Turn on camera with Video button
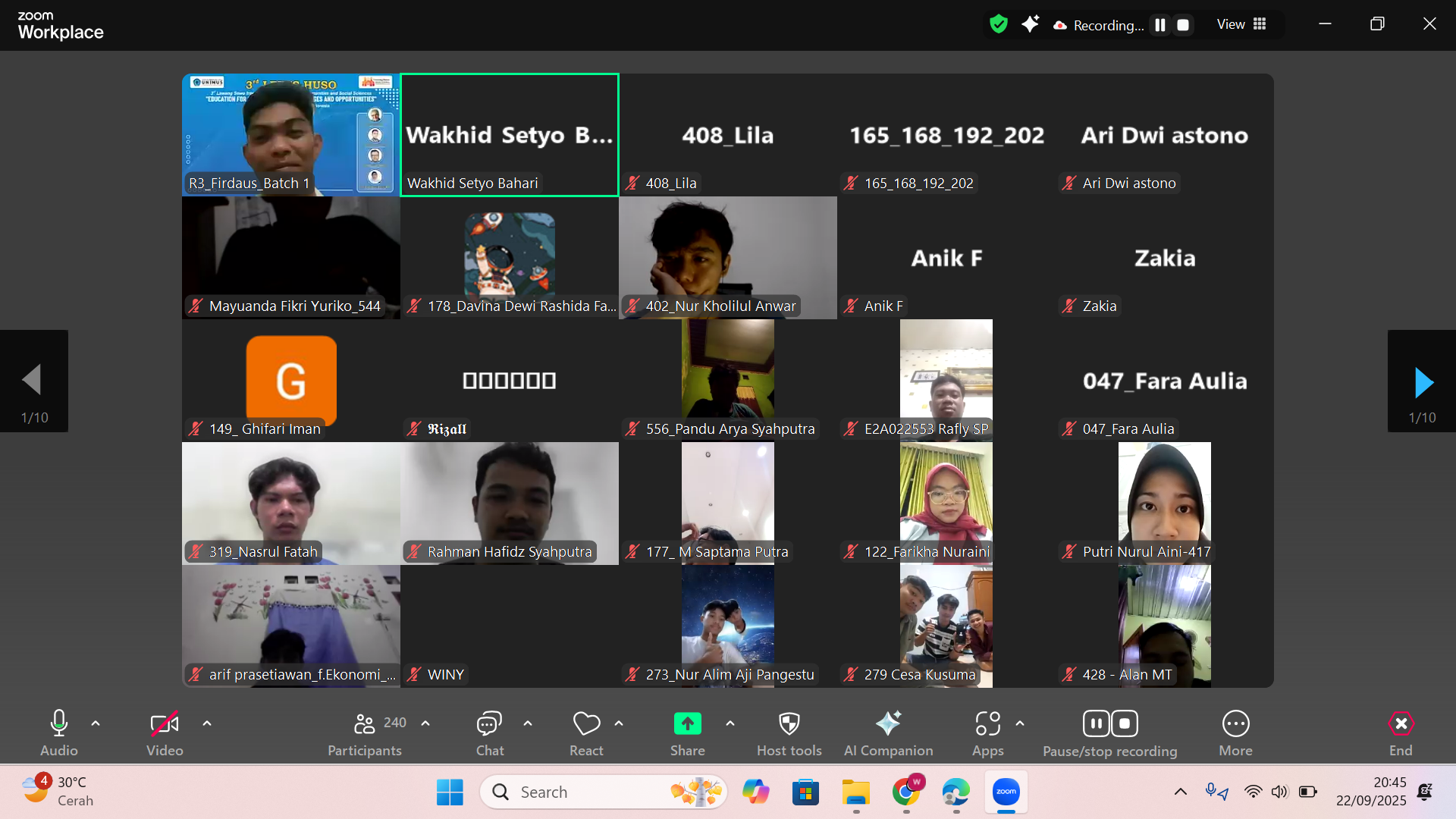The width and height of the screenshot is (1456, 819). coord(165,724)
